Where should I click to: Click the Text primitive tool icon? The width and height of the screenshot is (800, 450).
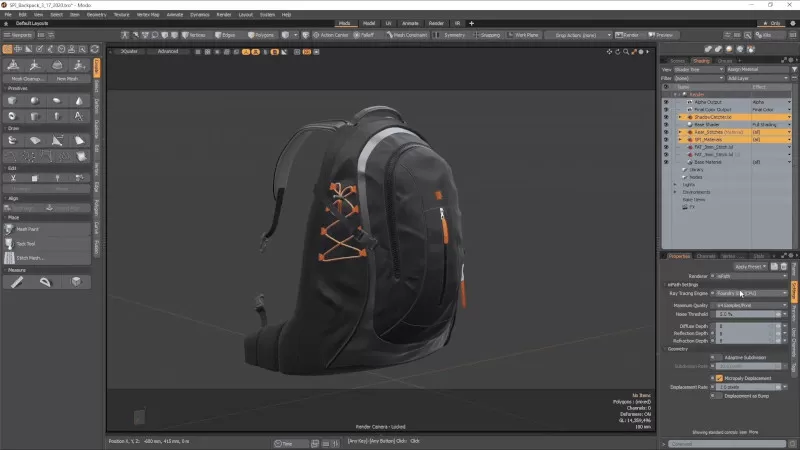80,116
